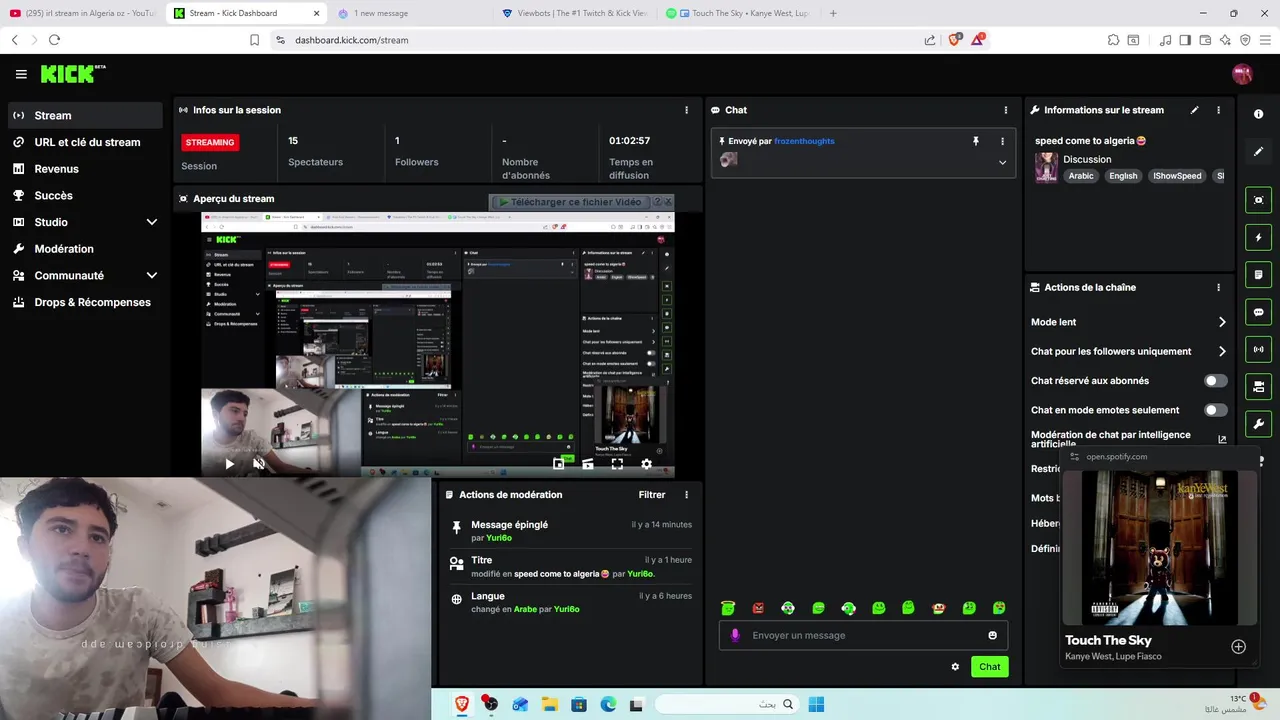1280x720 pixels.
Task: Expand the Communauté submenu chevron
Action: pos(152,275)
